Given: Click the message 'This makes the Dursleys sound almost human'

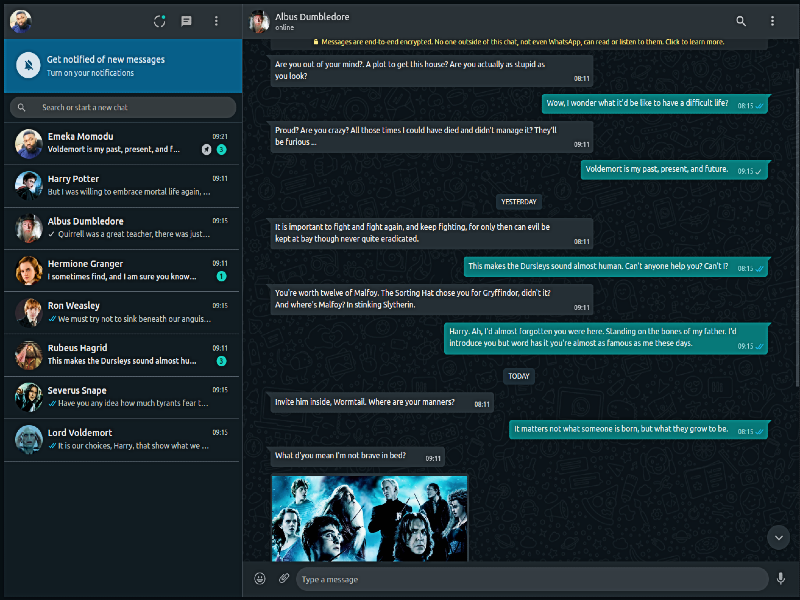Looking at the screenshot, I should click(x=616, y=267).
